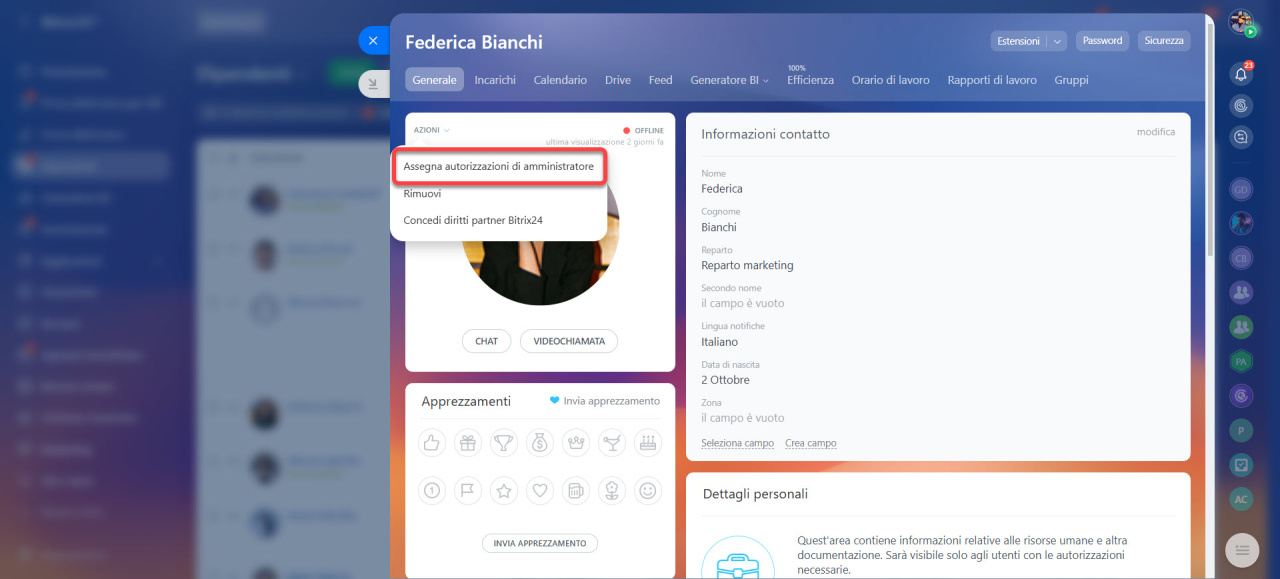Select Assegna autorizzazioni di amministratore
1280x579 pixels.
coord(499,167)
